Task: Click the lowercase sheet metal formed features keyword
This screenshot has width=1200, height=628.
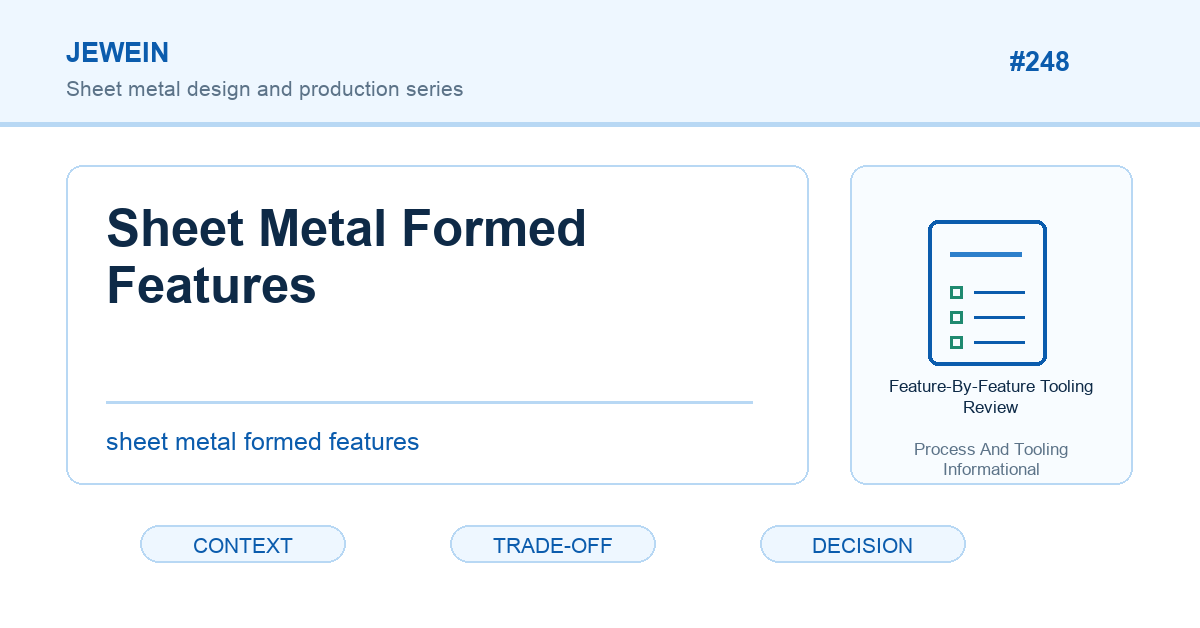Action: click(x=262, y=441)
